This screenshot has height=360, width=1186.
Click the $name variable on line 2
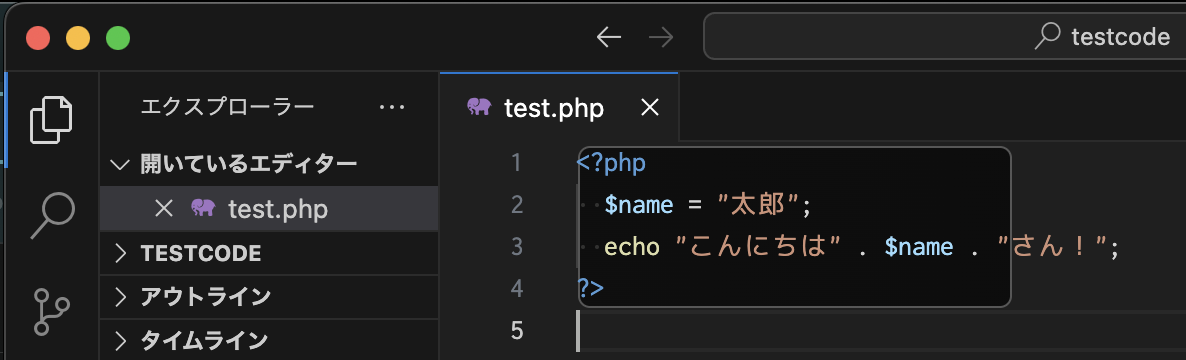point(639,205)
